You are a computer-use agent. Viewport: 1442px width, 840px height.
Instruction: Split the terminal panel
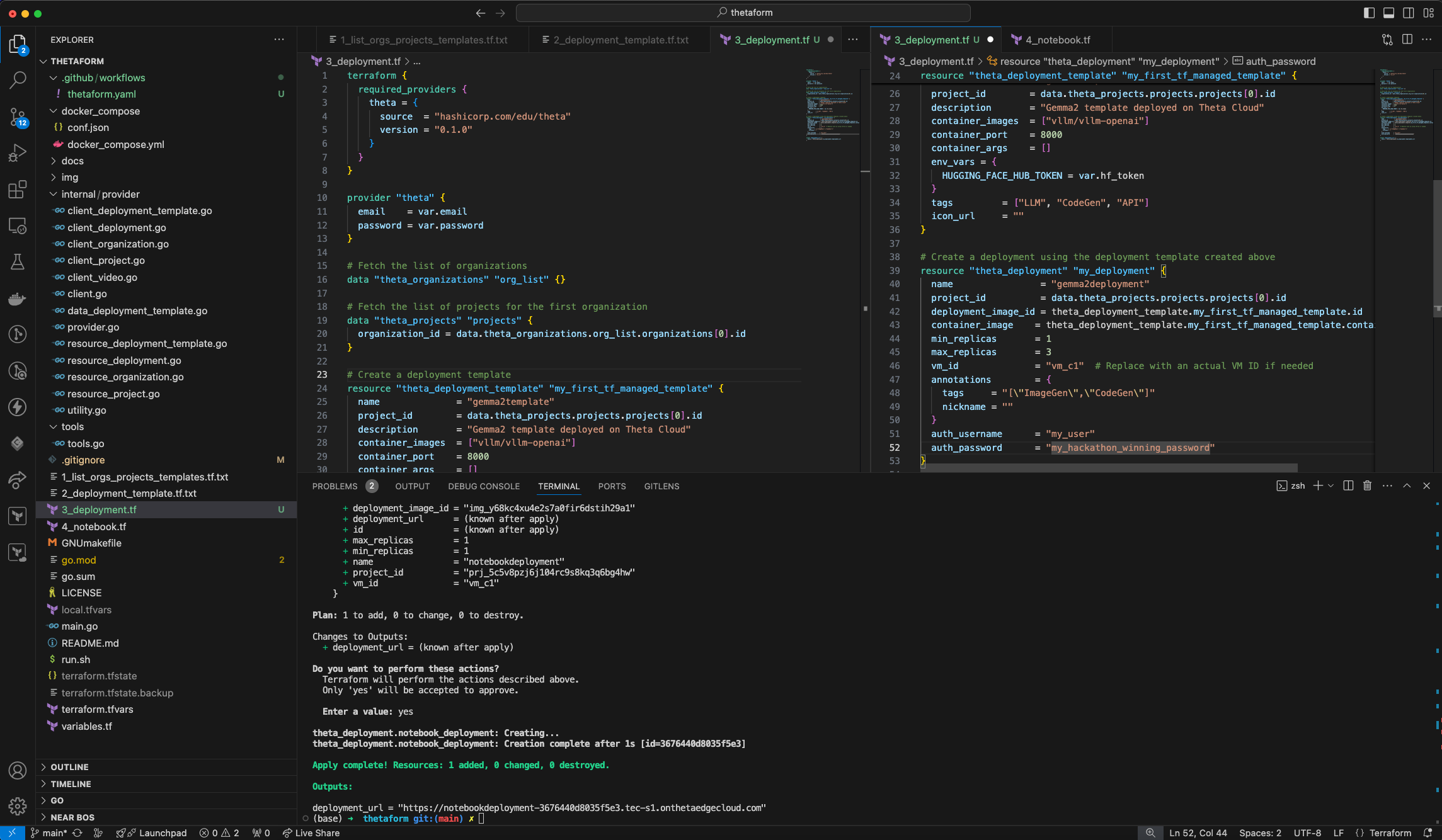click(x=1348, y=485)
